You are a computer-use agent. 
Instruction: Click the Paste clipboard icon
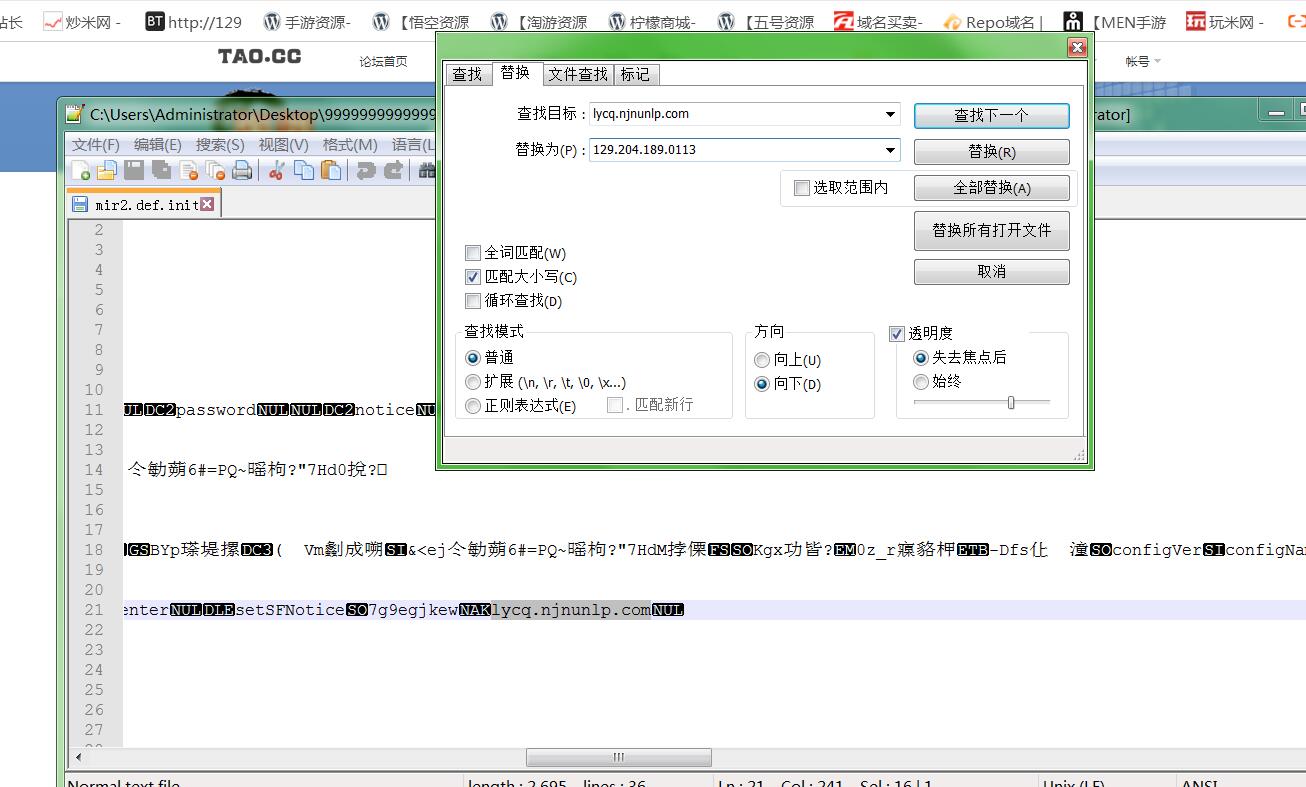331,171
